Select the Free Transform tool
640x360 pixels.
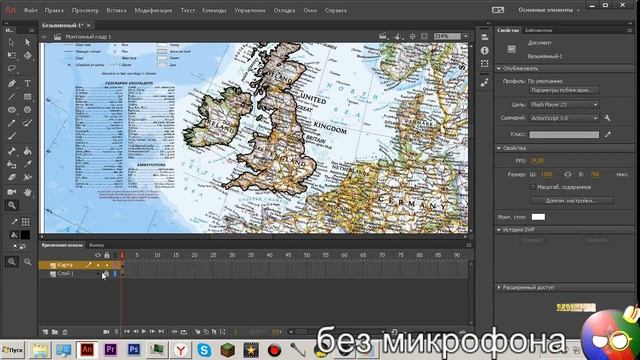coord(11,55)
